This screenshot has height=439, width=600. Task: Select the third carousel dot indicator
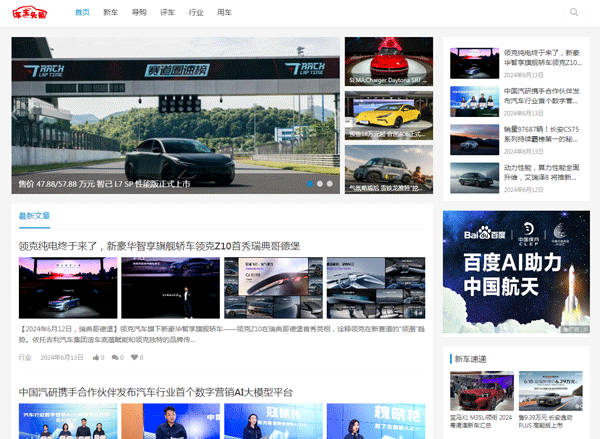click(x=329, y=184)
